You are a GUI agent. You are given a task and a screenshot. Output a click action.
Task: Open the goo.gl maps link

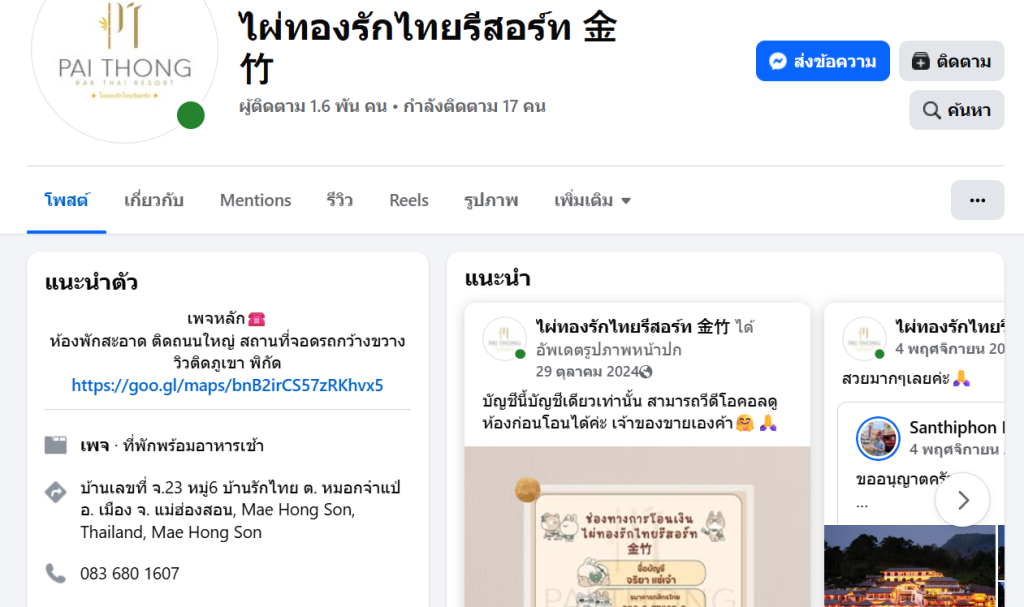[227, 385]
